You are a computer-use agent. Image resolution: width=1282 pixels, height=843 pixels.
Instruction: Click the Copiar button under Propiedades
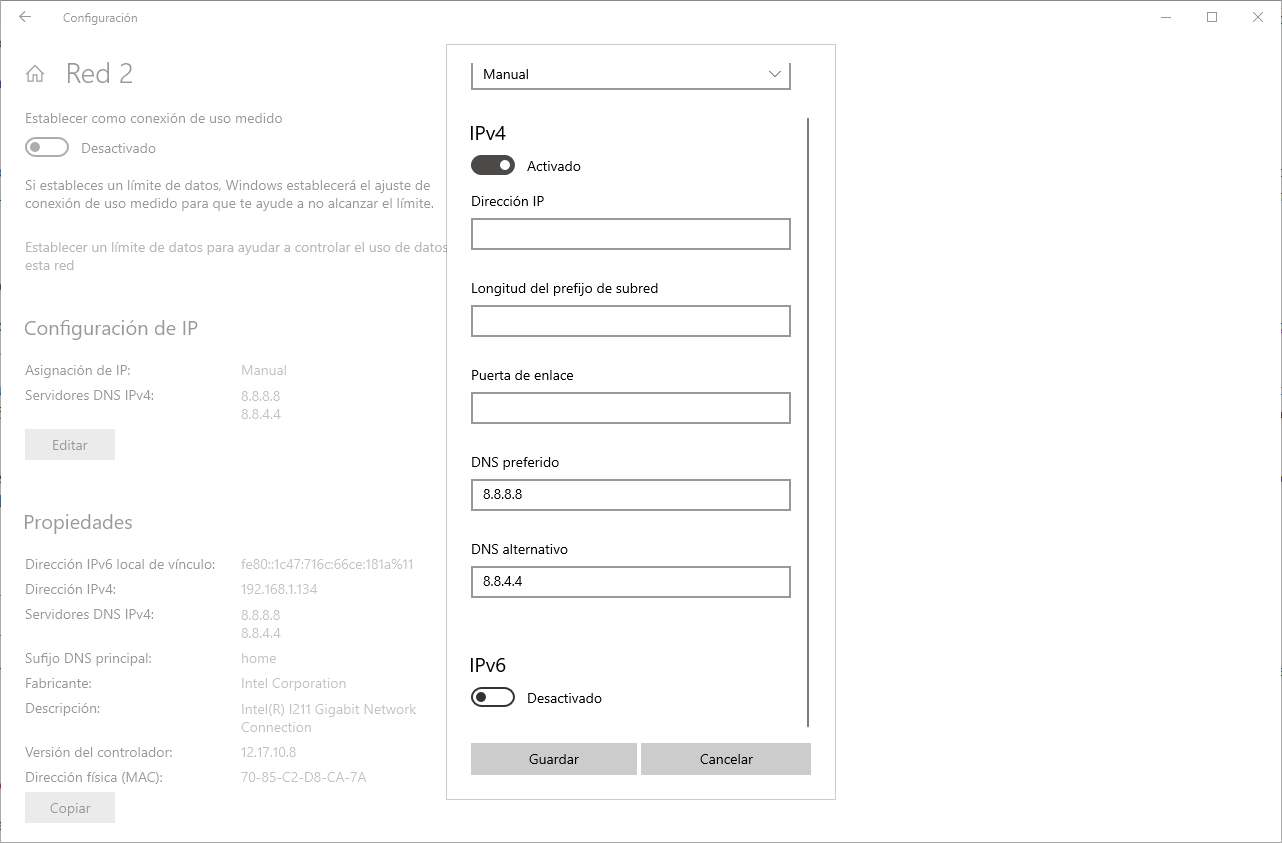(70, 808)
